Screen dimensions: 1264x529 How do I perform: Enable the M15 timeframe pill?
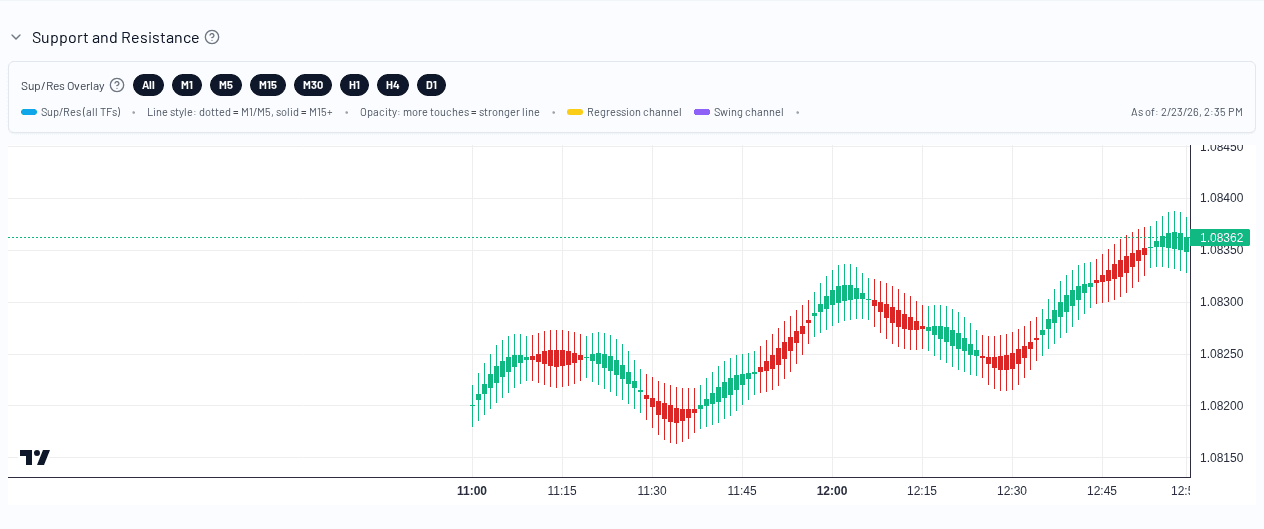point(268,85)
